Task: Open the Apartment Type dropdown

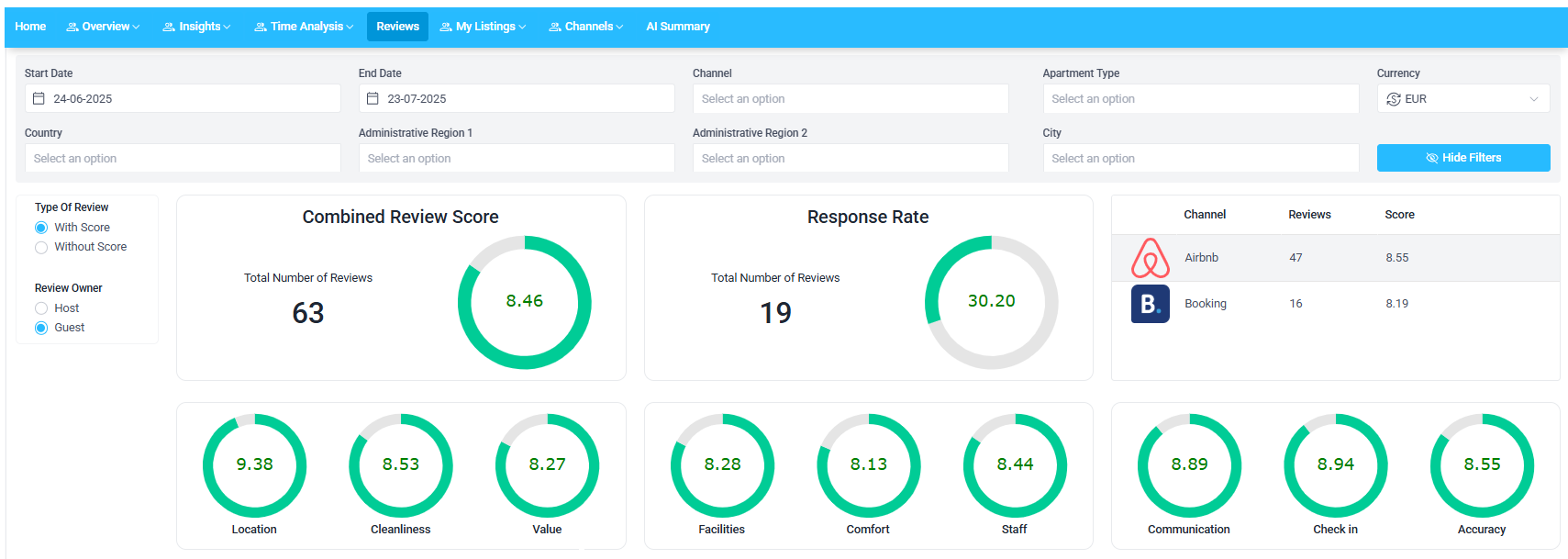Action: (x=1200, y=99)
